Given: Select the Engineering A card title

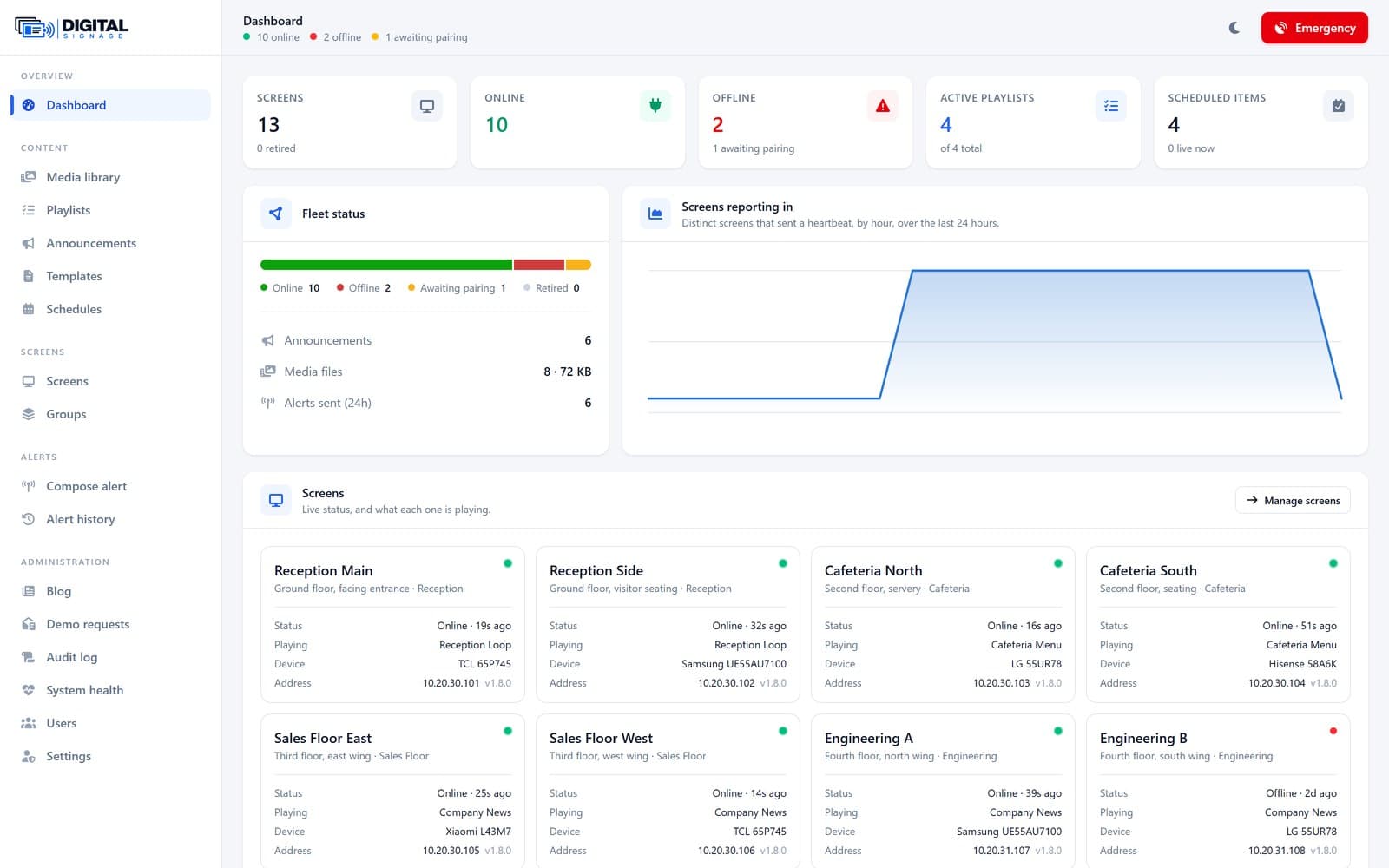Looking at the screenshot, I should (868, 738).
